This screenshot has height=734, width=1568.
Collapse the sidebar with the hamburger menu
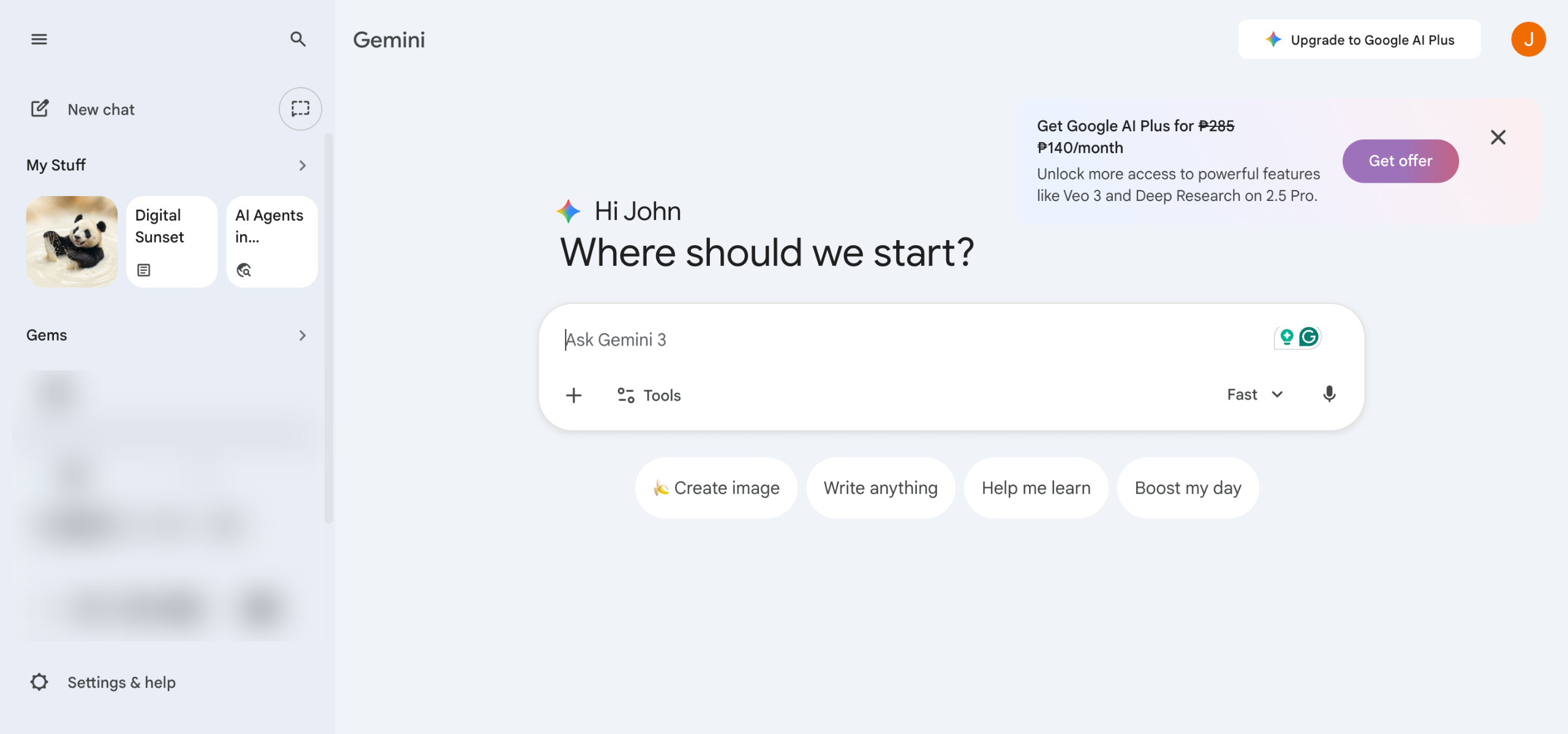click(39, 39)
